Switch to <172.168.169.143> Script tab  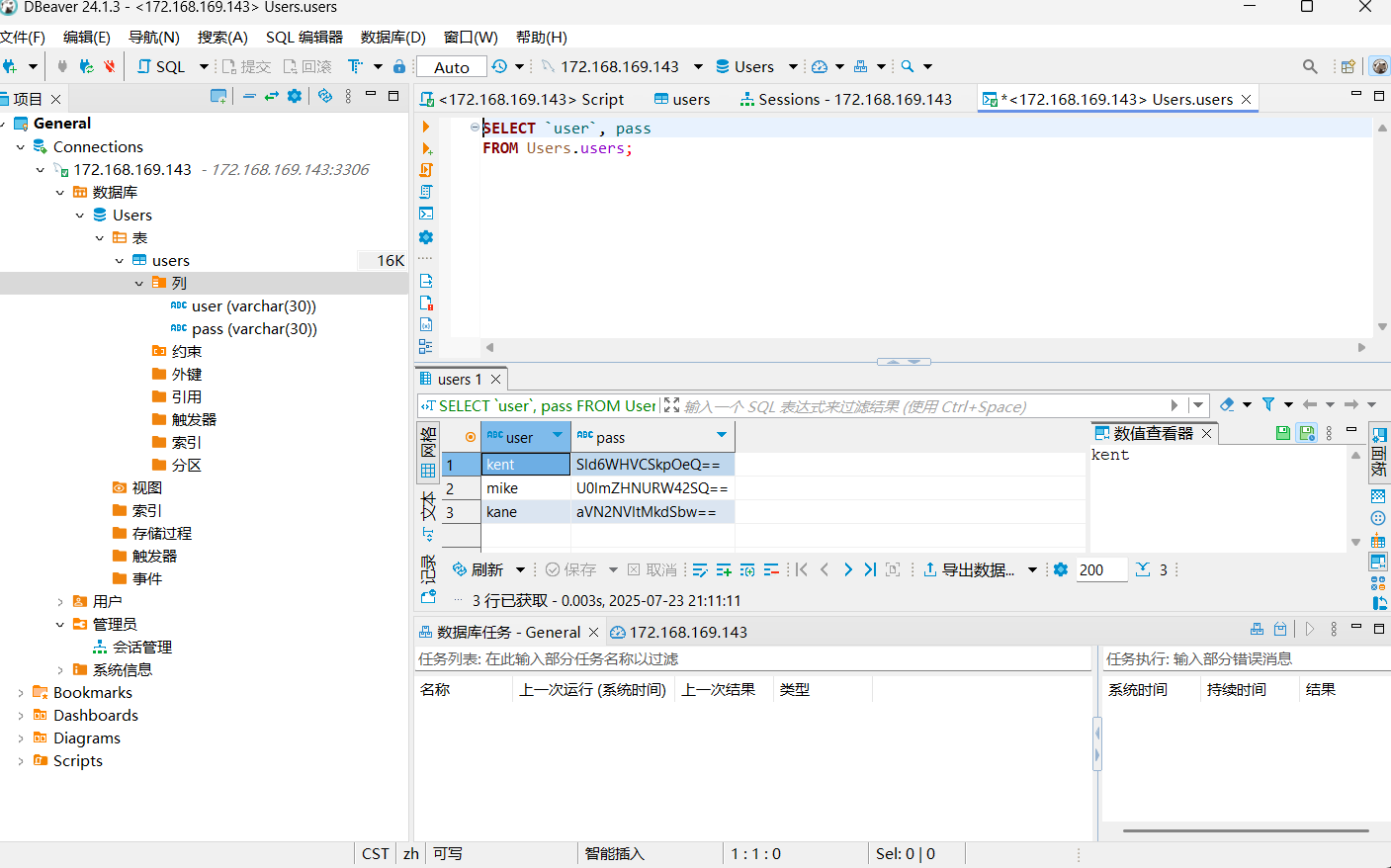(522, 99)
